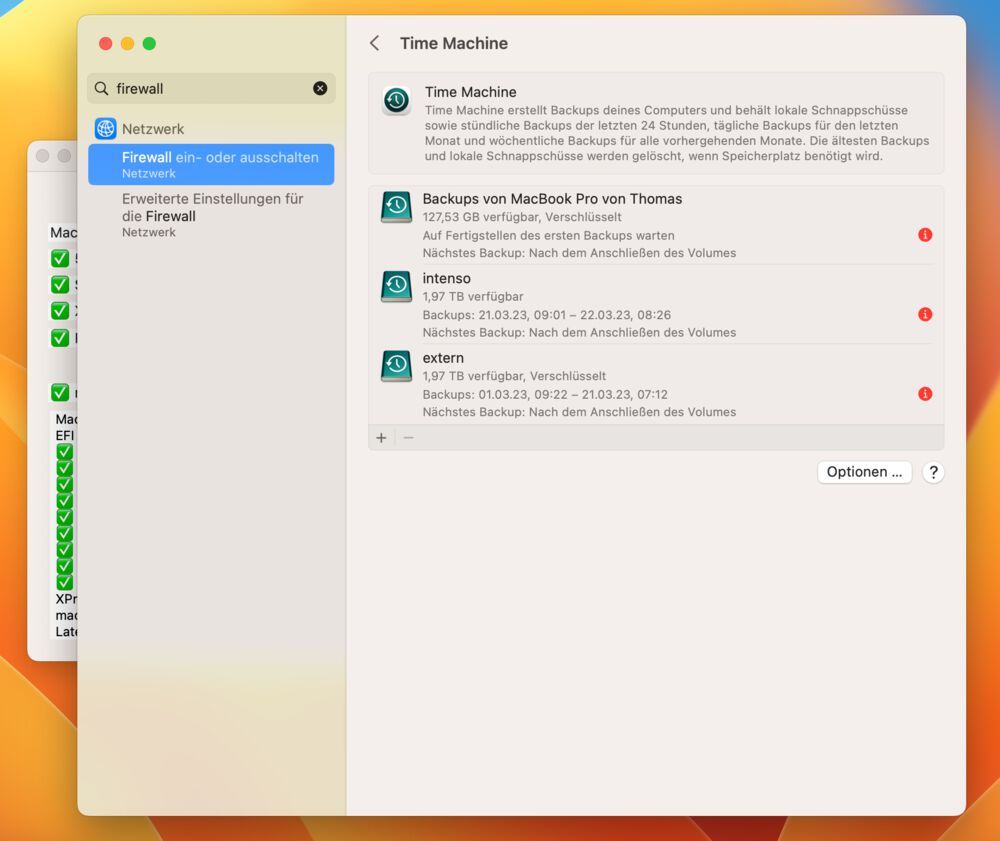Click the magnifier icon in the search field
1000x841 pixels.
[x=101, y=88]
